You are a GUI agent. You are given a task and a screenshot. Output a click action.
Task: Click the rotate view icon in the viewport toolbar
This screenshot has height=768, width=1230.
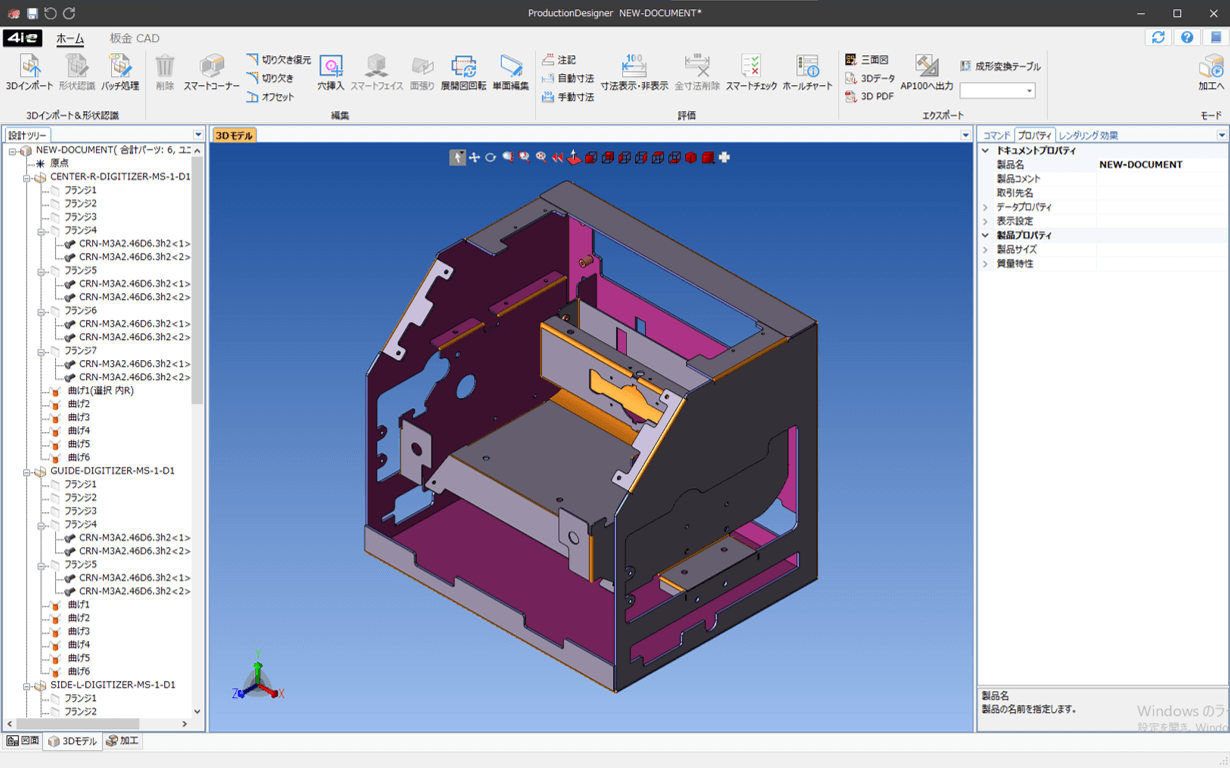[x=491, y=158]
